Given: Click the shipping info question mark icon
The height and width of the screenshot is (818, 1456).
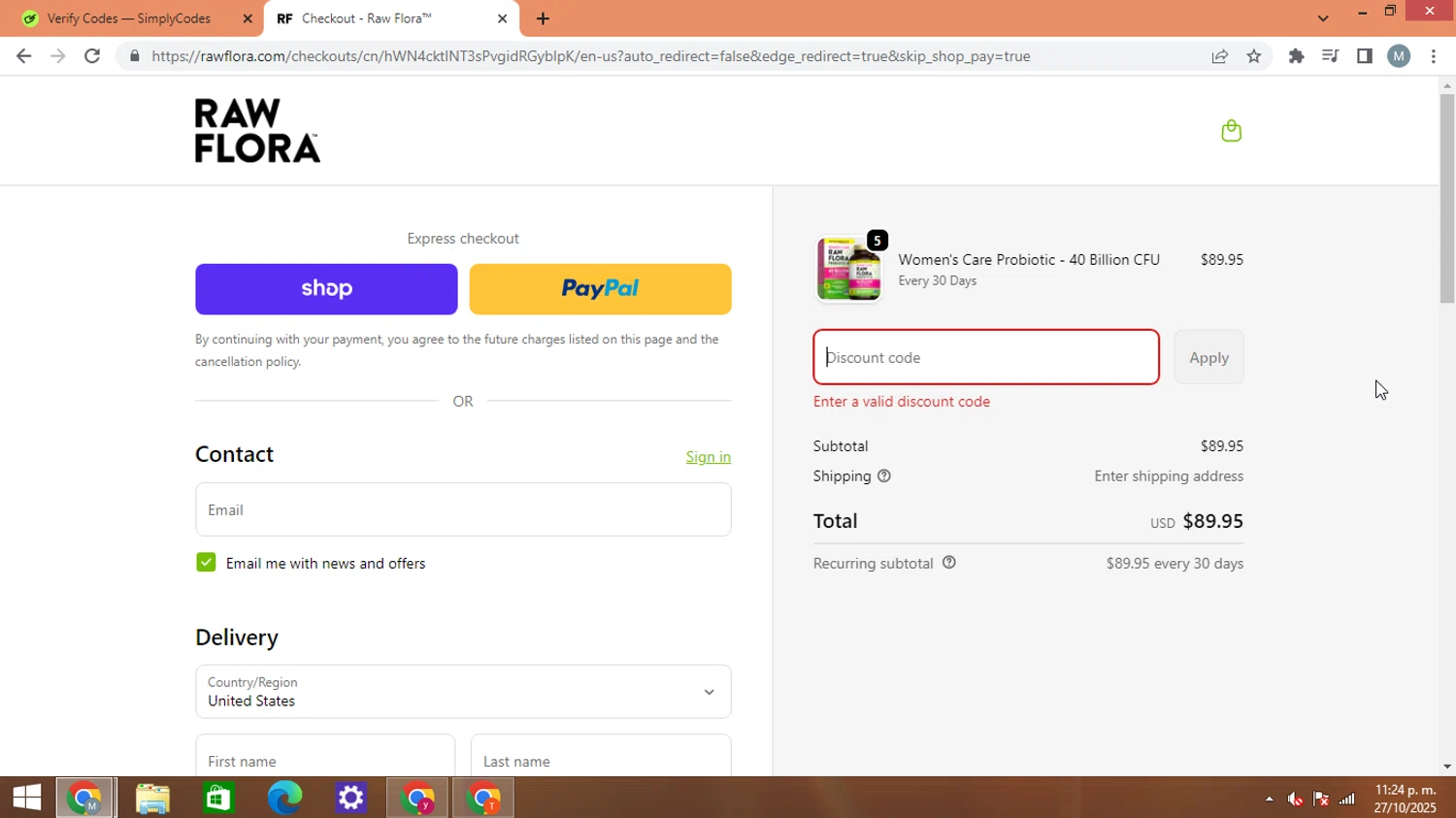Looking at the screenshot, I should coord(884,475).
